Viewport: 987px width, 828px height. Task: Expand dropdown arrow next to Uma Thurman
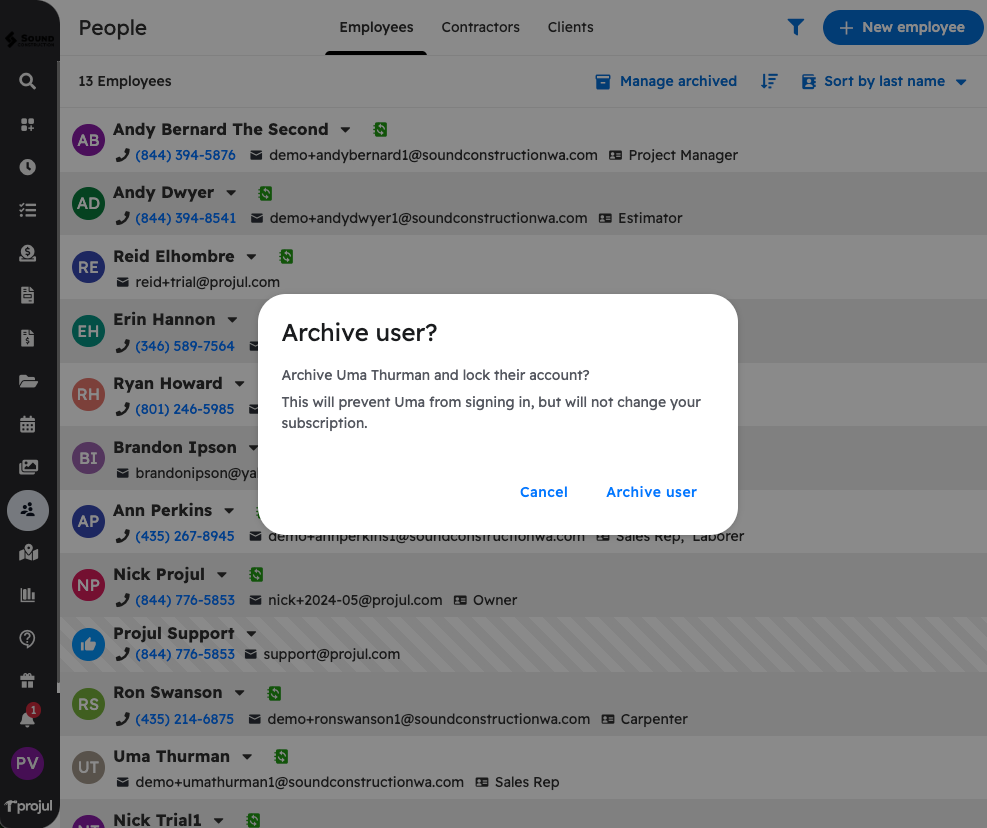click(x=247, y=757)
